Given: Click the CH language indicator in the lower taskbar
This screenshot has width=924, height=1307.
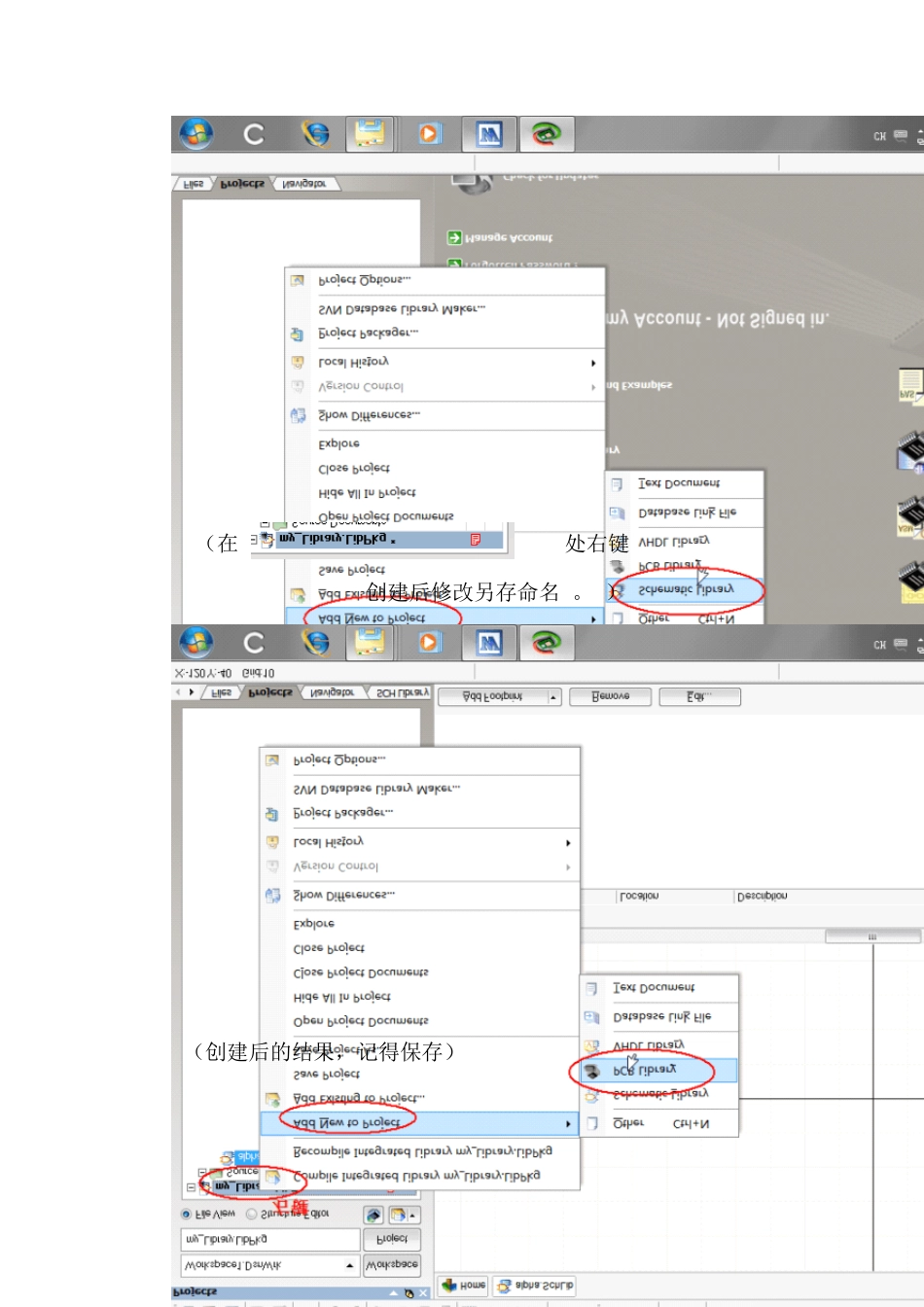Looking at the screenshot, I should tap(879, 645).
